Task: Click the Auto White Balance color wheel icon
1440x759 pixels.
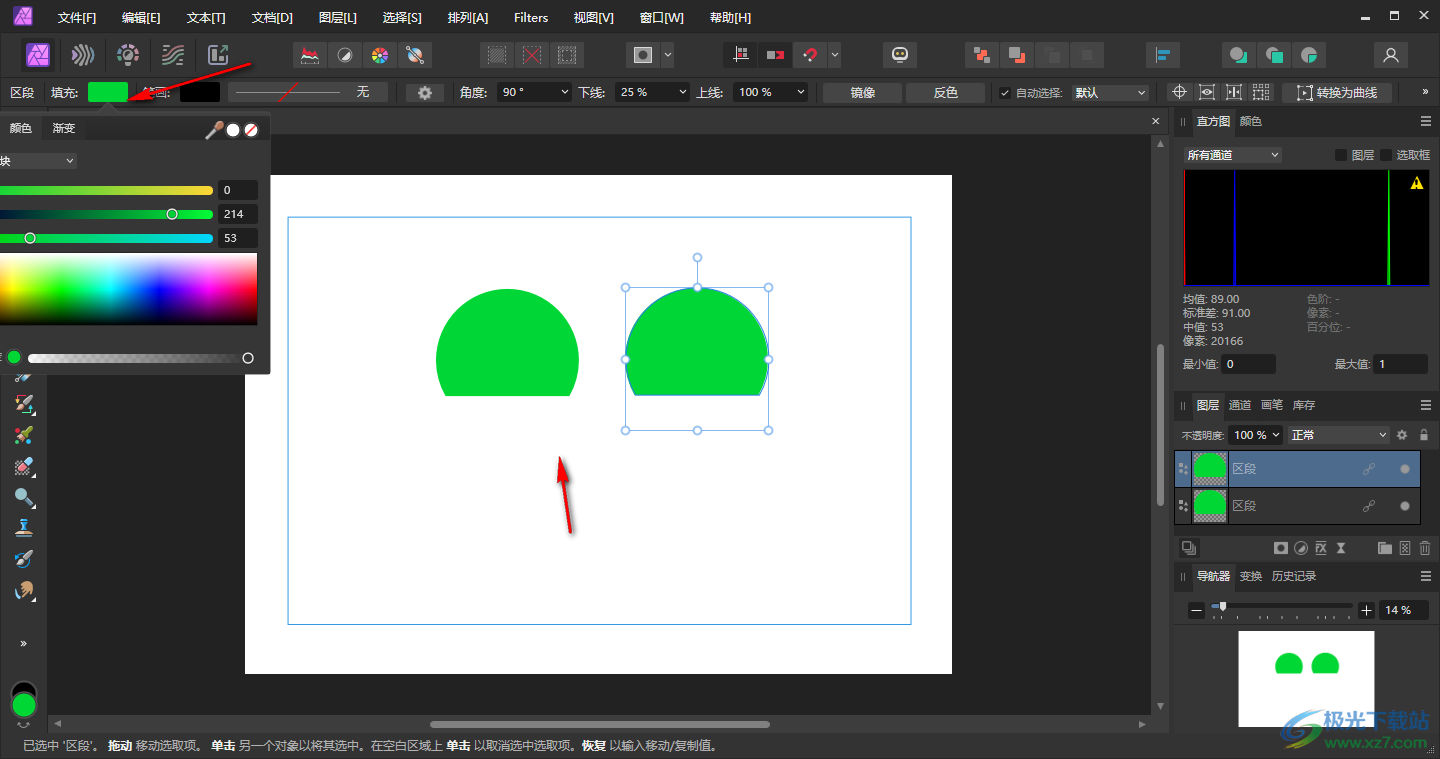Action: tap(379, 55)
